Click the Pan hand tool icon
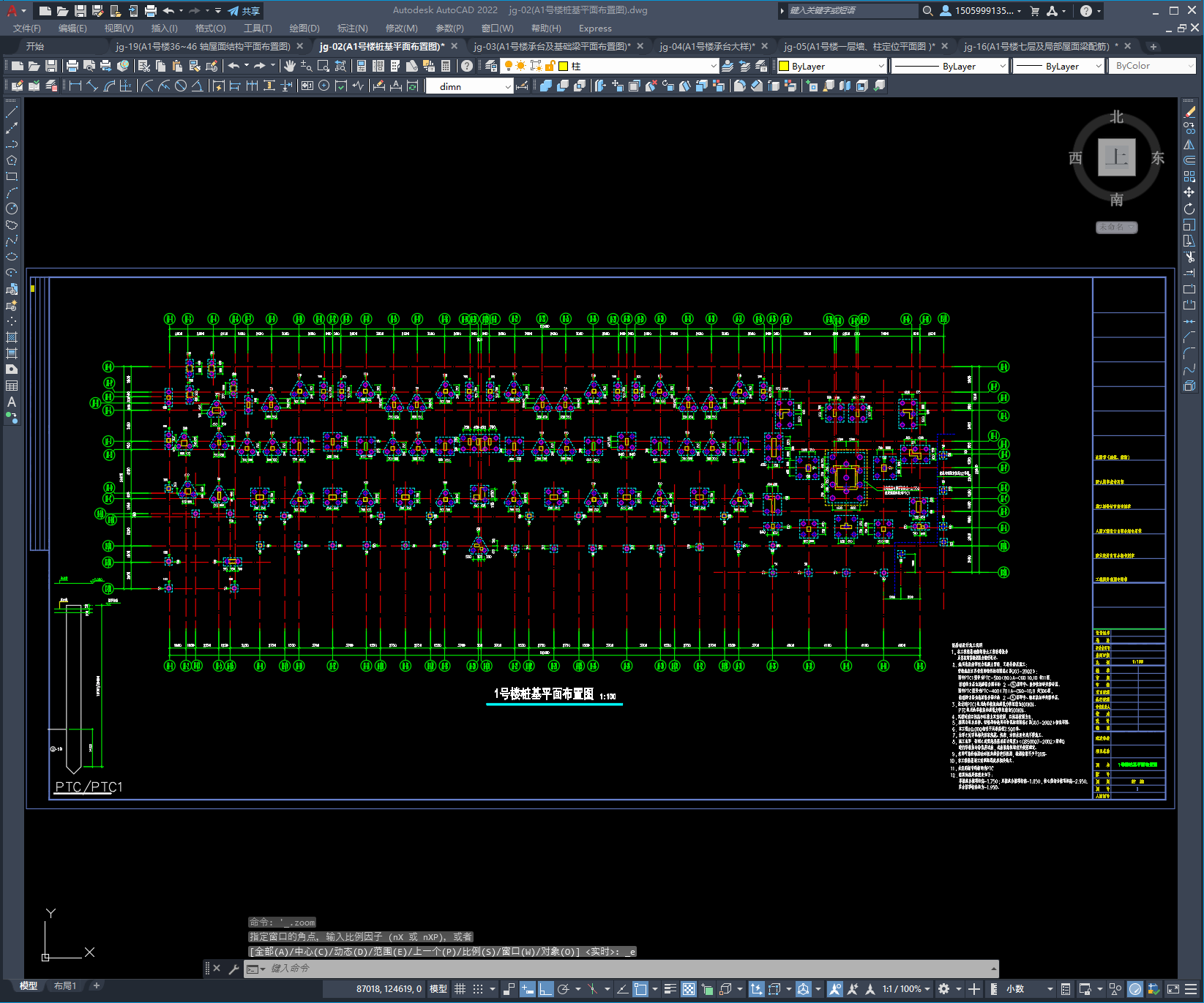The height and width of the screenshot is (1003, 1204). [290, 66]
